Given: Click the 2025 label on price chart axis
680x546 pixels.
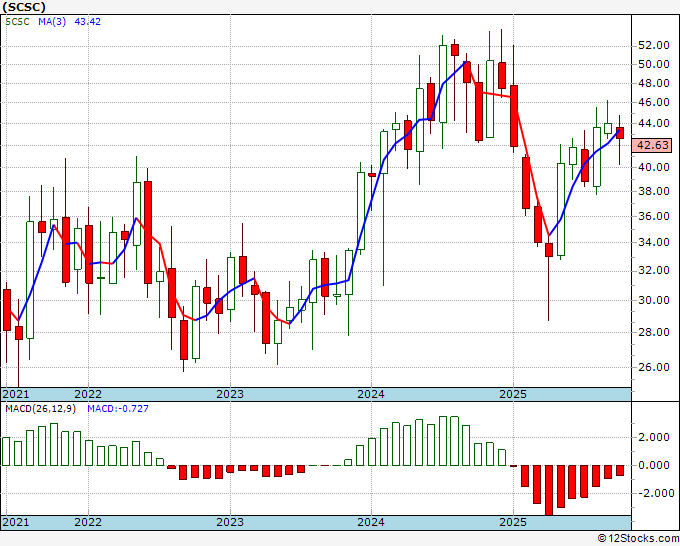Looking at the screenshot, I should pyautogui.click(x=513, y=394).
